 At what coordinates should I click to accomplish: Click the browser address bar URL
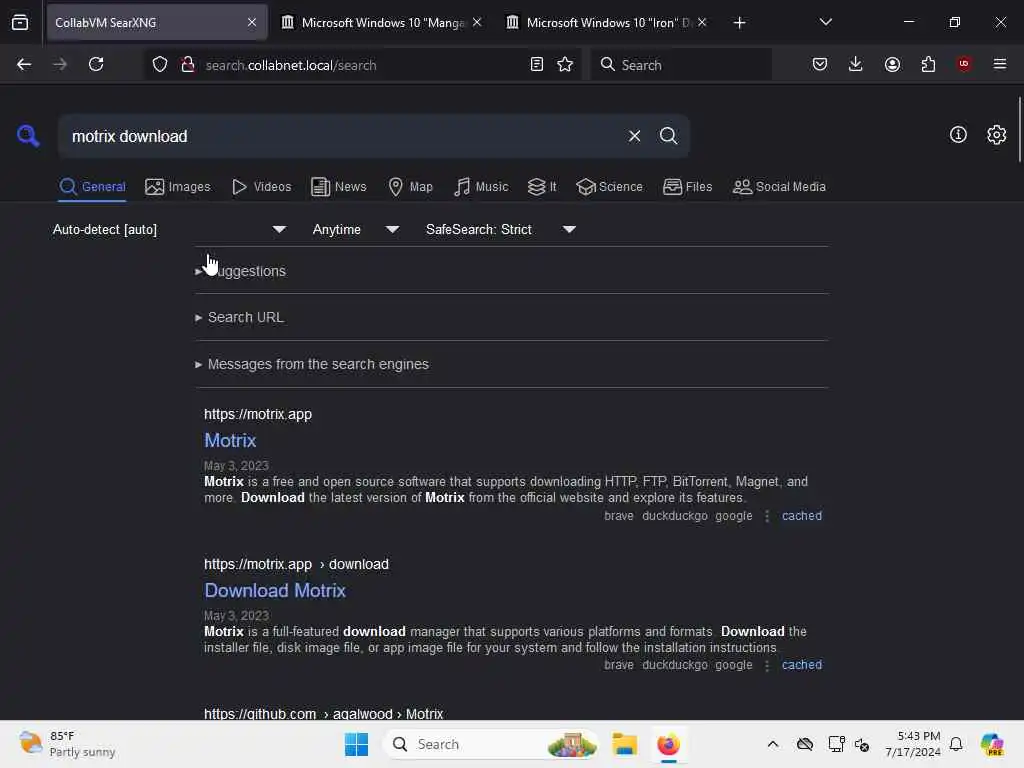291,65
